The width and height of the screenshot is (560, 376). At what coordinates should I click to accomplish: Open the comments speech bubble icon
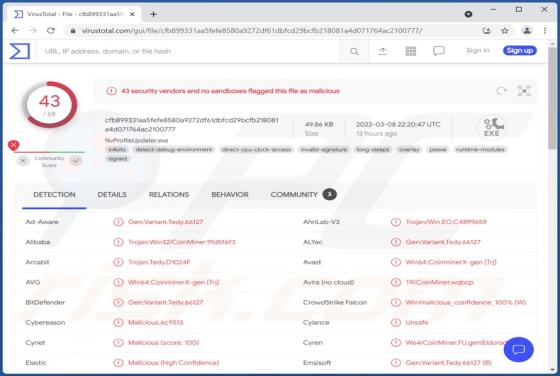(439, 51)
